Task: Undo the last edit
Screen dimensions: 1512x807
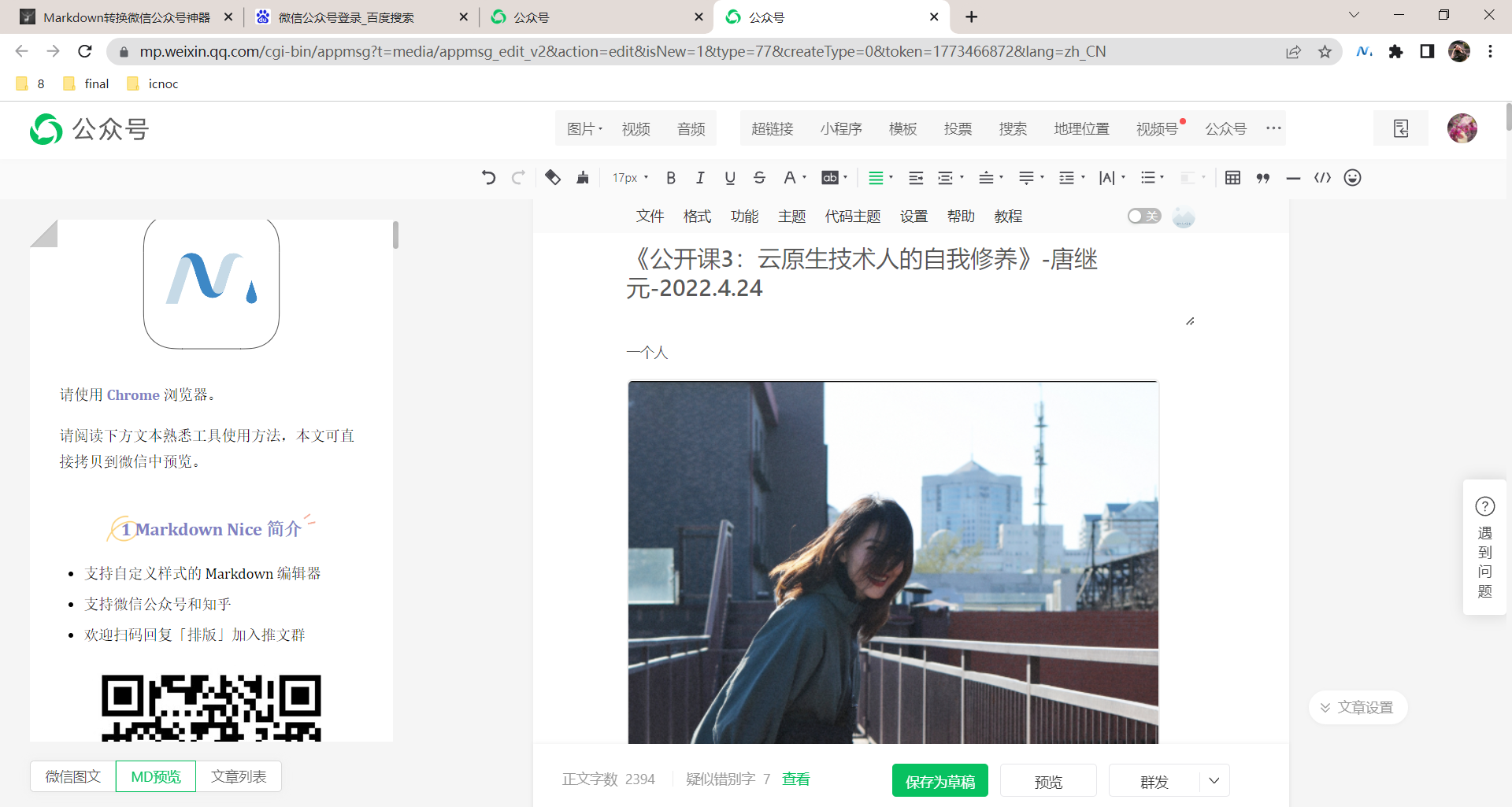Action: [488, 178]
